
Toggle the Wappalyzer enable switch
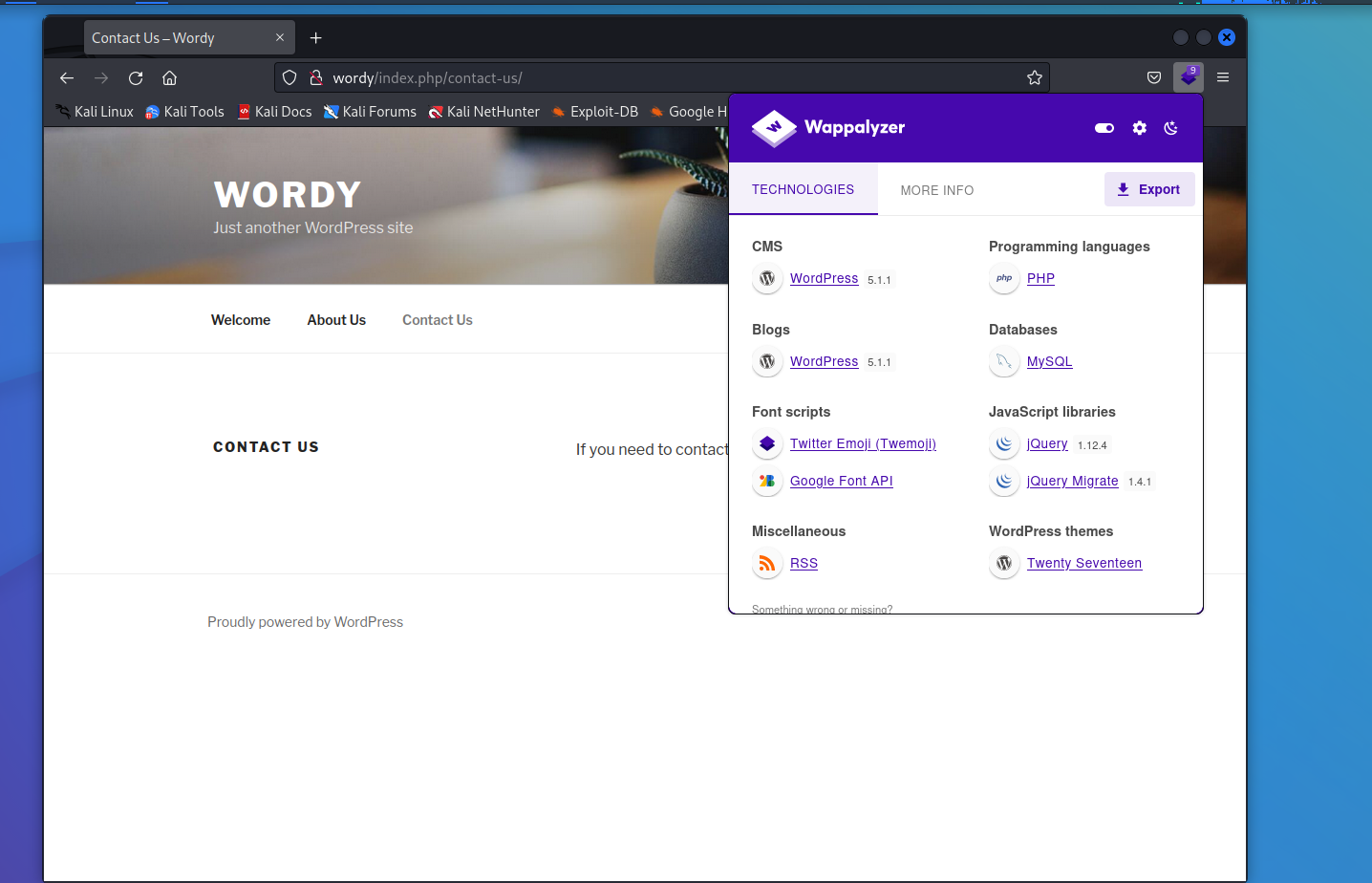[x=1104, y=128]
